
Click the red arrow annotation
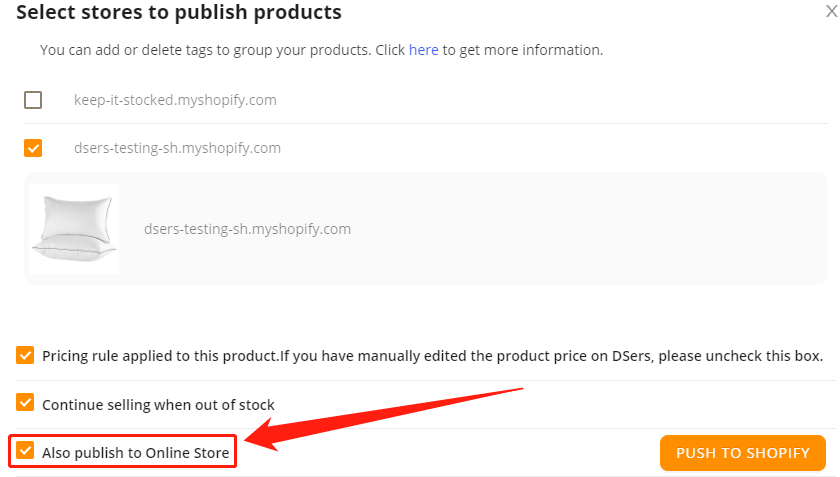[383, 418]
